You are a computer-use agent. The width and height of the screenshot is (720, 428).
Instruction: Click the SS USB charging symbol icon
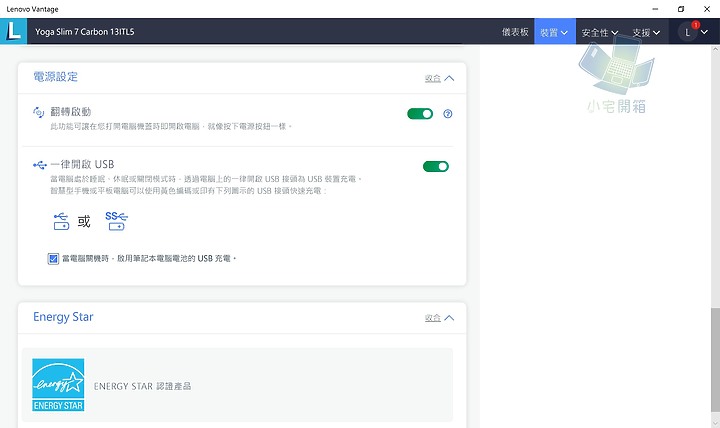(116, 221)
